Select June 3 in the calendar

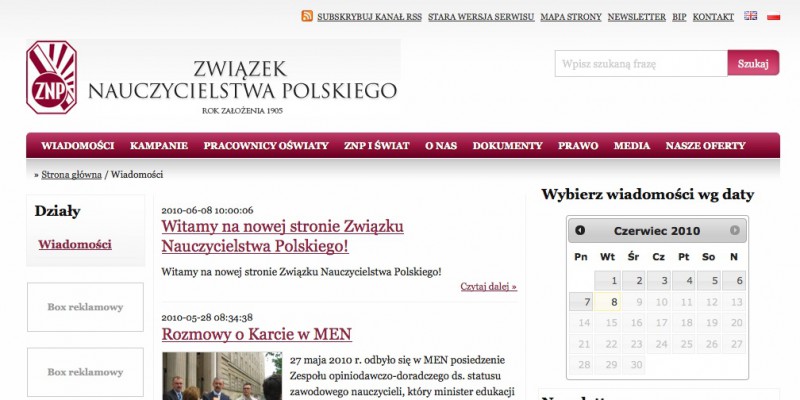[658, 280]
